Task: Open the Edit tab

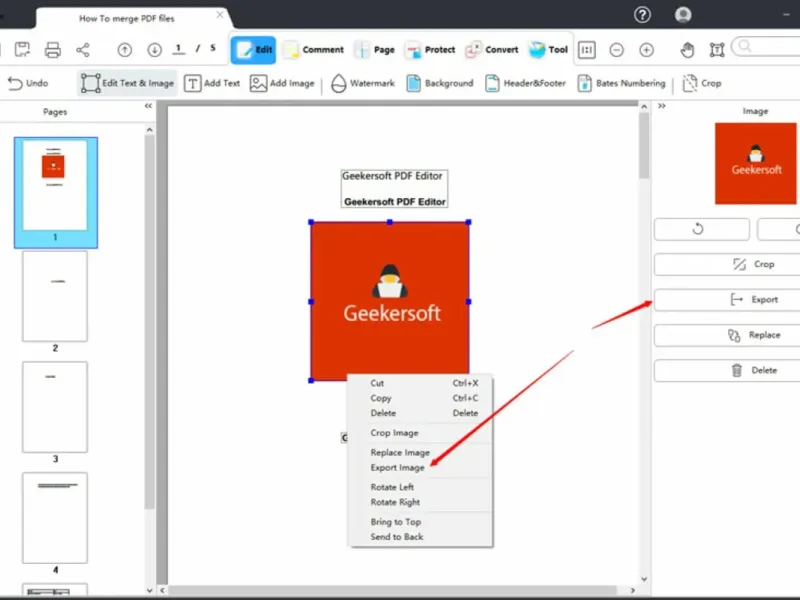Action: (x=254, y=49)
